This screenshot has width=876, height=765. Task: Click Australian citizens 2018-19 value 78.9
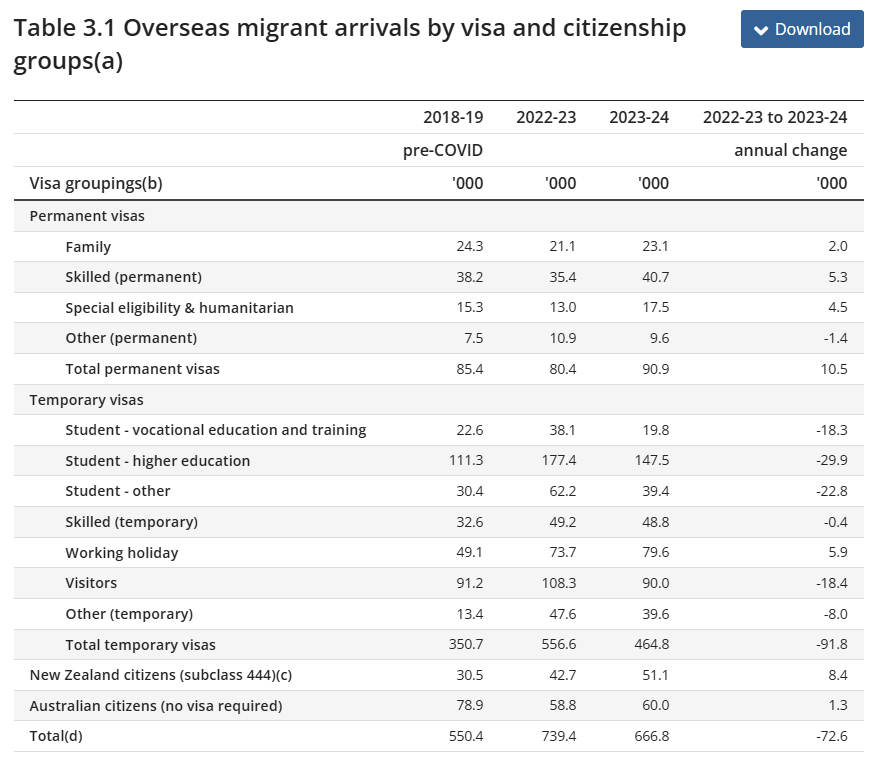(469, 705)
